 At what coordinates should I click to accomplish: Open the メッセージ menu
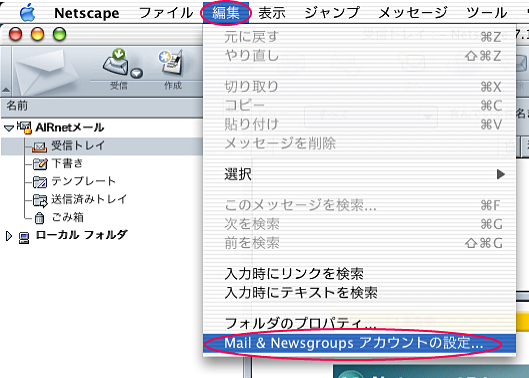[413, 13]
